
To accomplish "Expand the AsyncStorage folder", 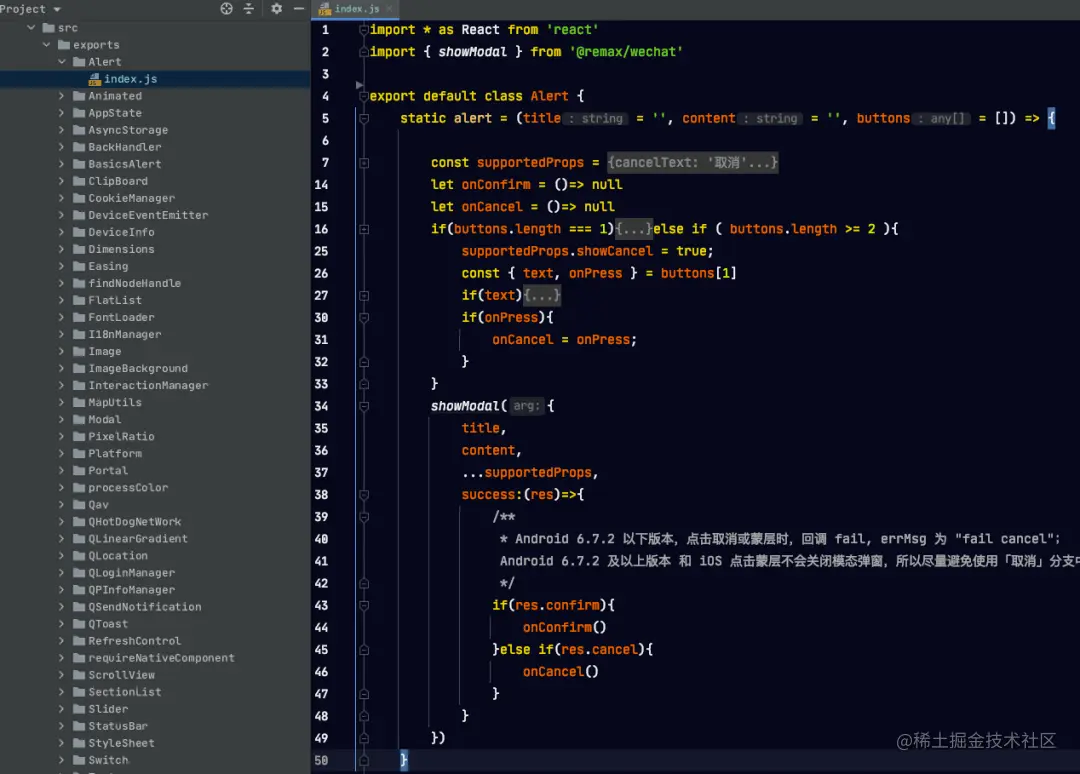I will point(61,129).
